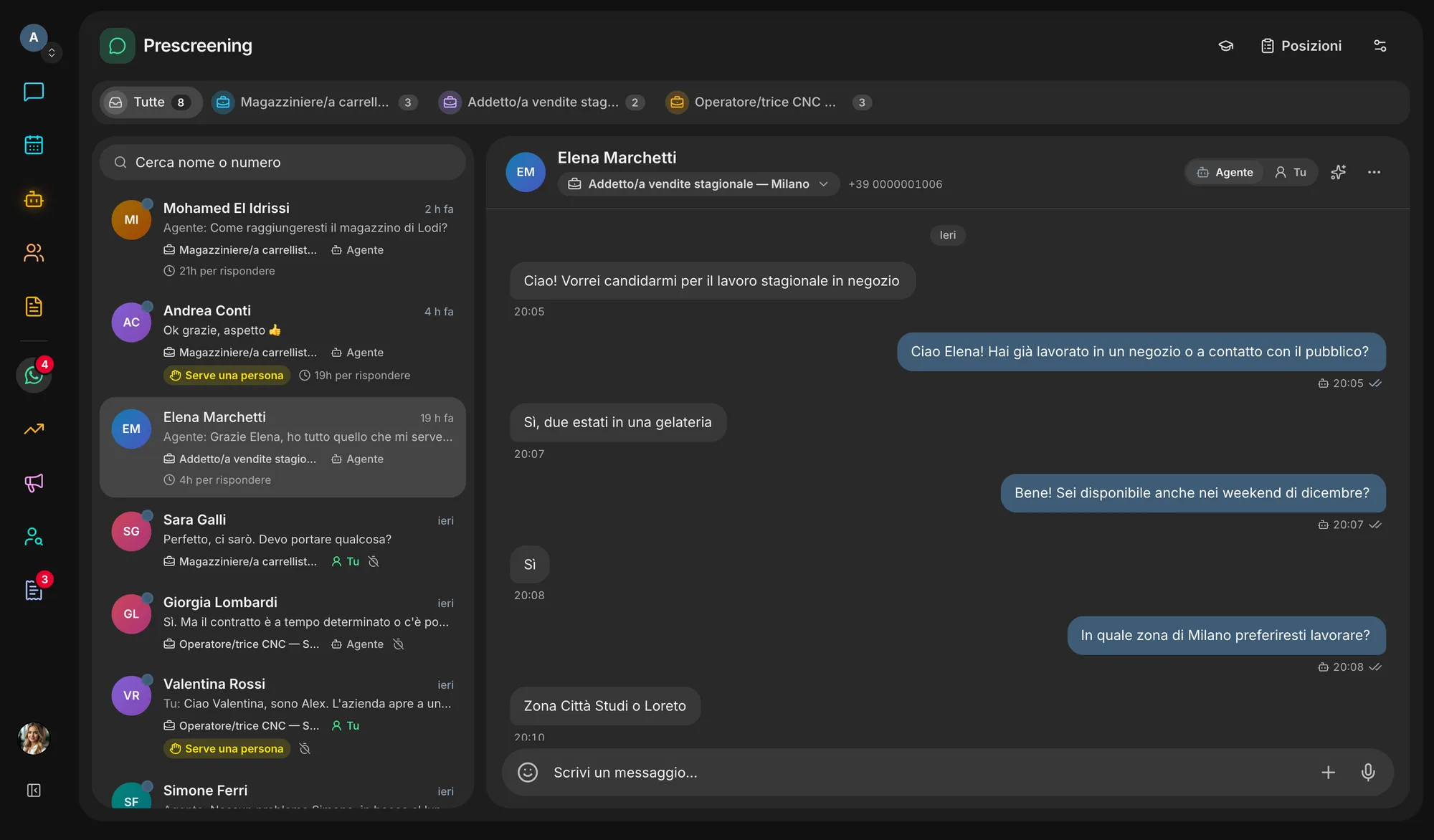
Task: Open the megaphone campaigns sidebar icon
Action: coord(34,482)
